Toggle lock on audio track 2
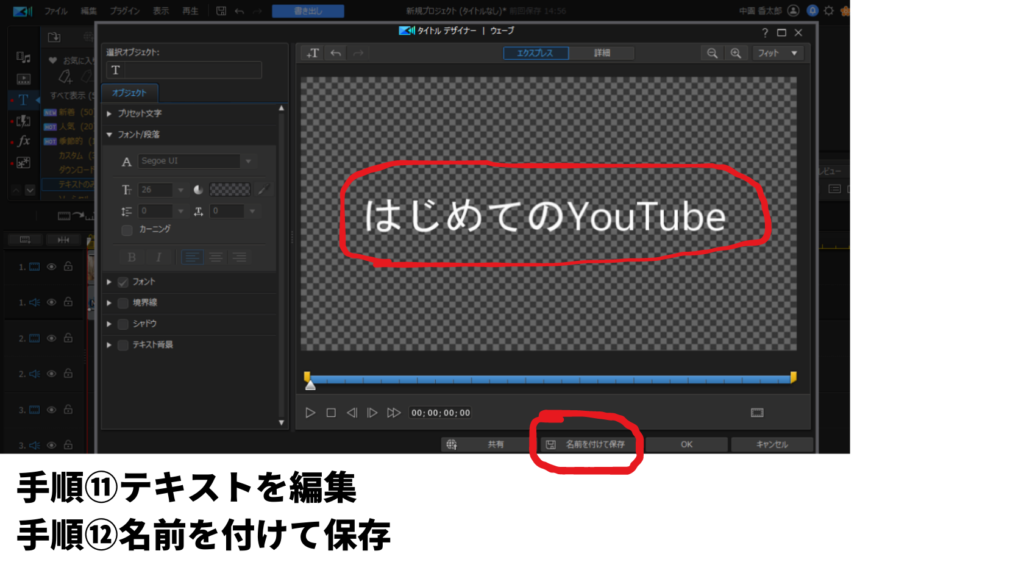The image size is (1024, 576). click(68, 374)
